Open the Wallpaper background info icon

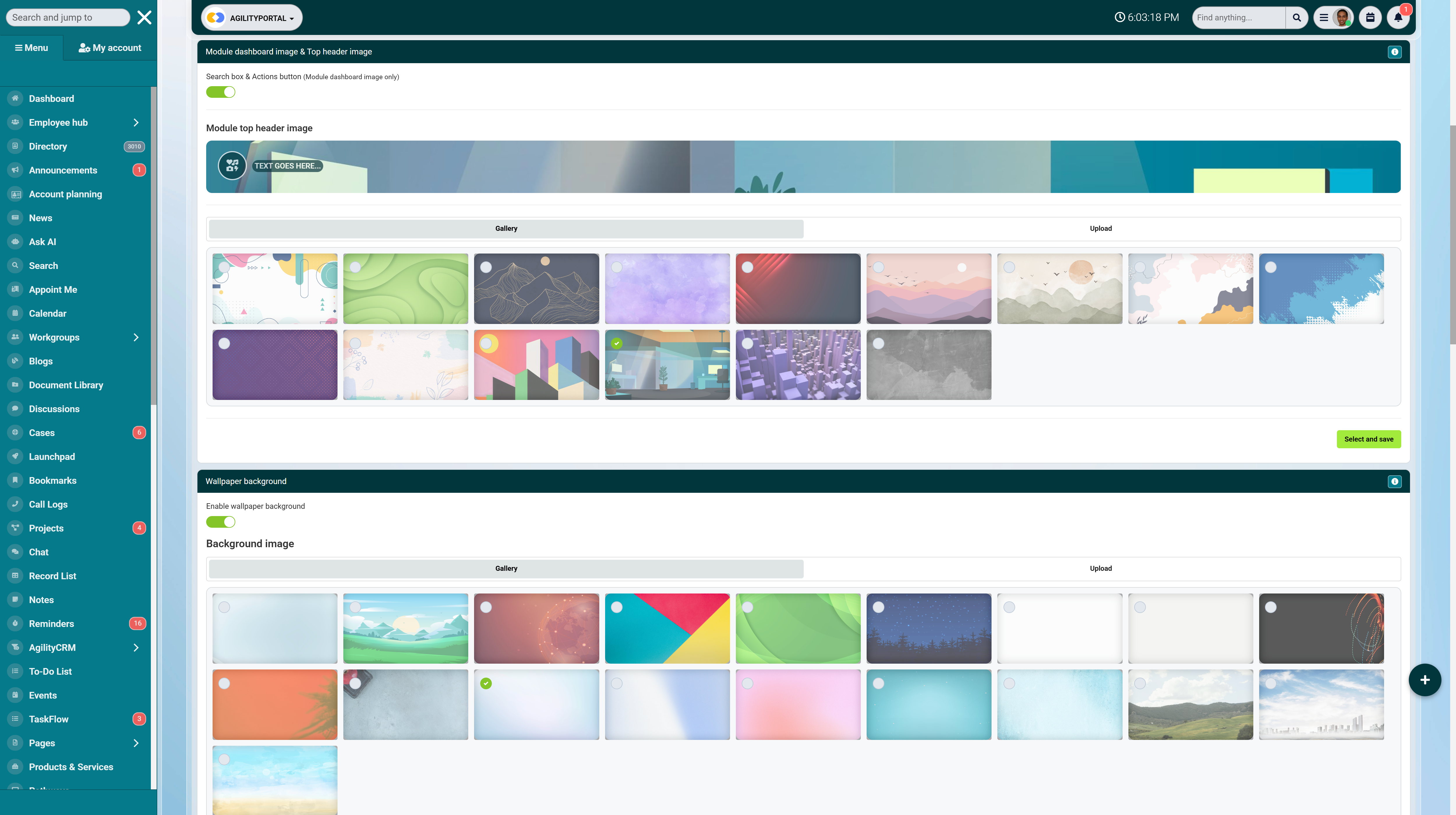[1394, 481]
